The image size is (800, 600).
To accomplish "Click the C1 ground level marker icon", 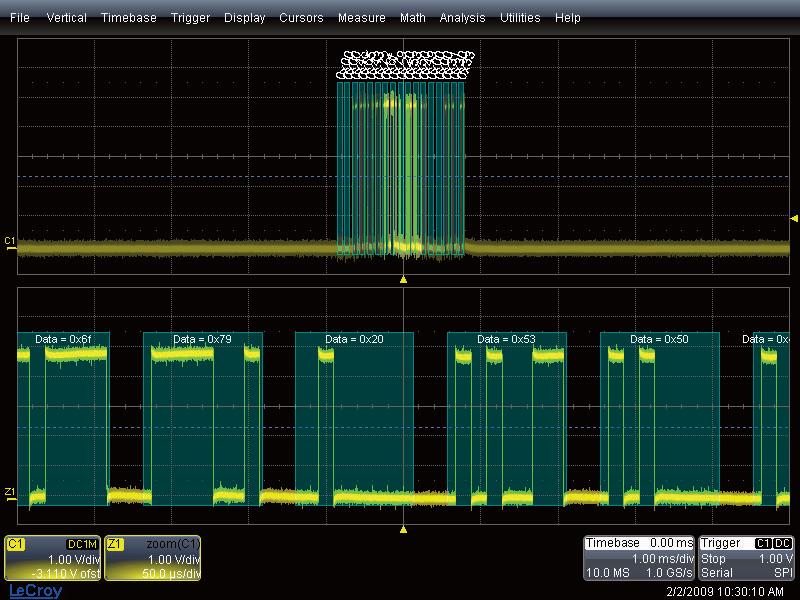I will (x=10, y=241).
